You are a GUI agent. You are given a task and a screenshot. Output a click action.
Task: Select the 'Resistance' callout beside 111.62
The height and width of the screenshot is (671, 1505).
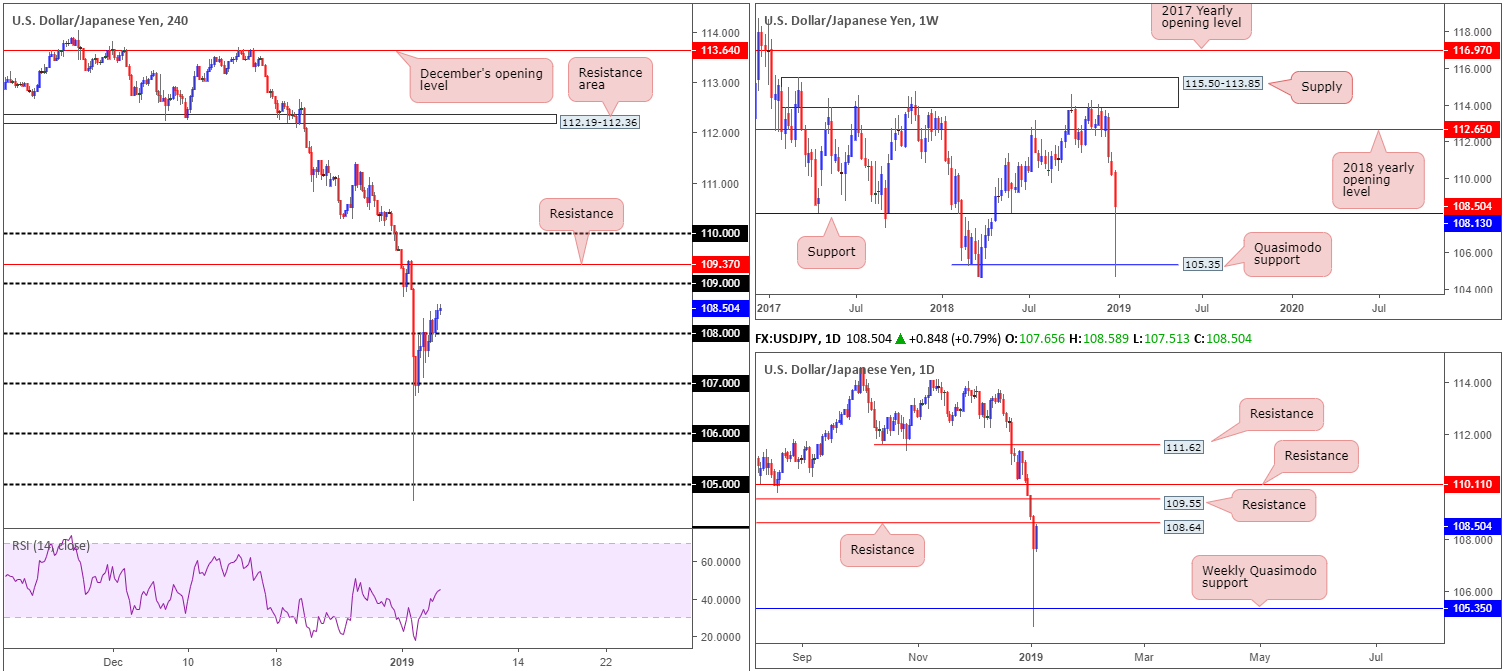coord(1282,413)
